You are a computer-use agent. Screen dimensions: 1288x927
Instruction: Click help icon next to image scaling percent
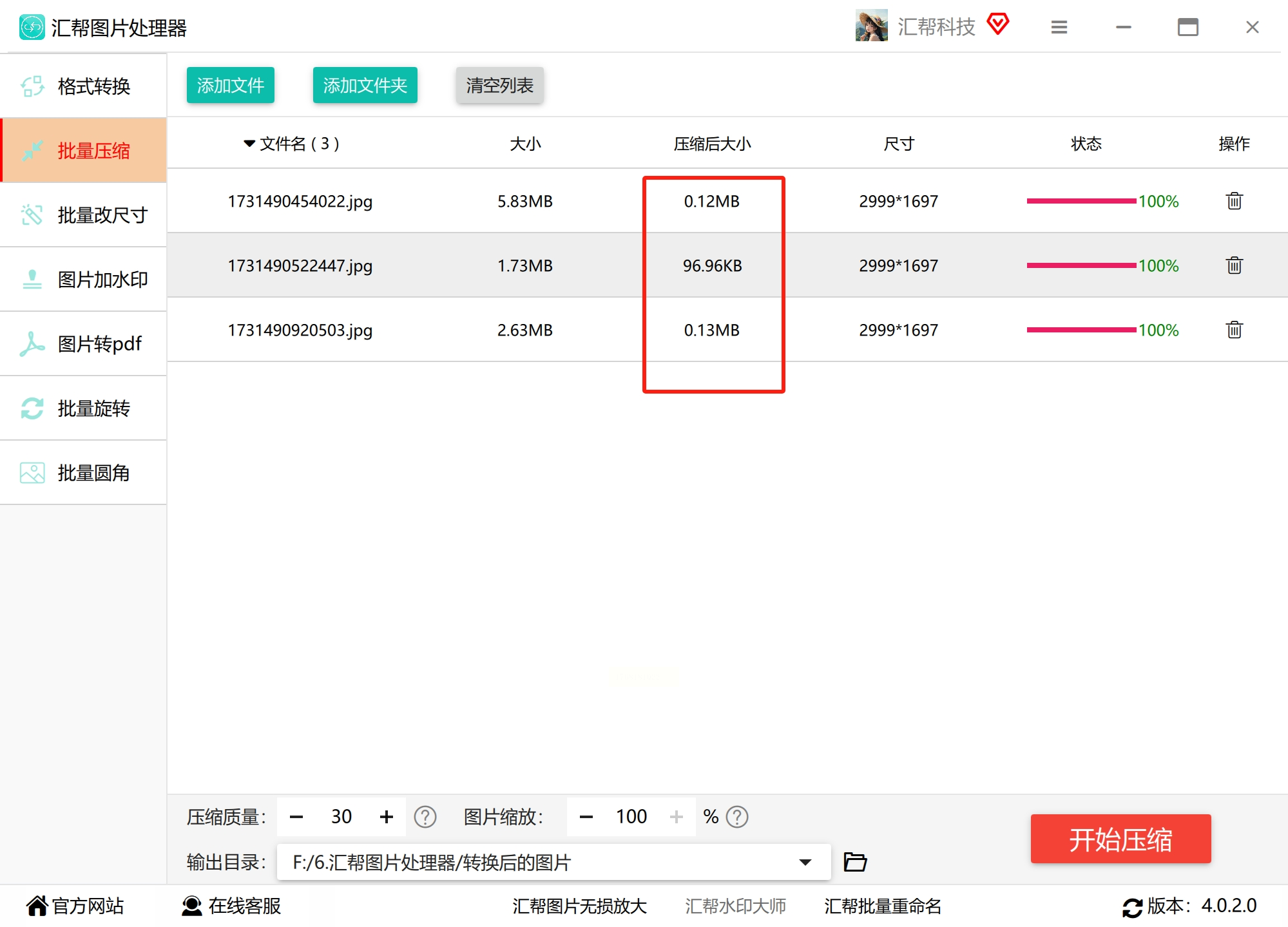(x=737, y=817)
